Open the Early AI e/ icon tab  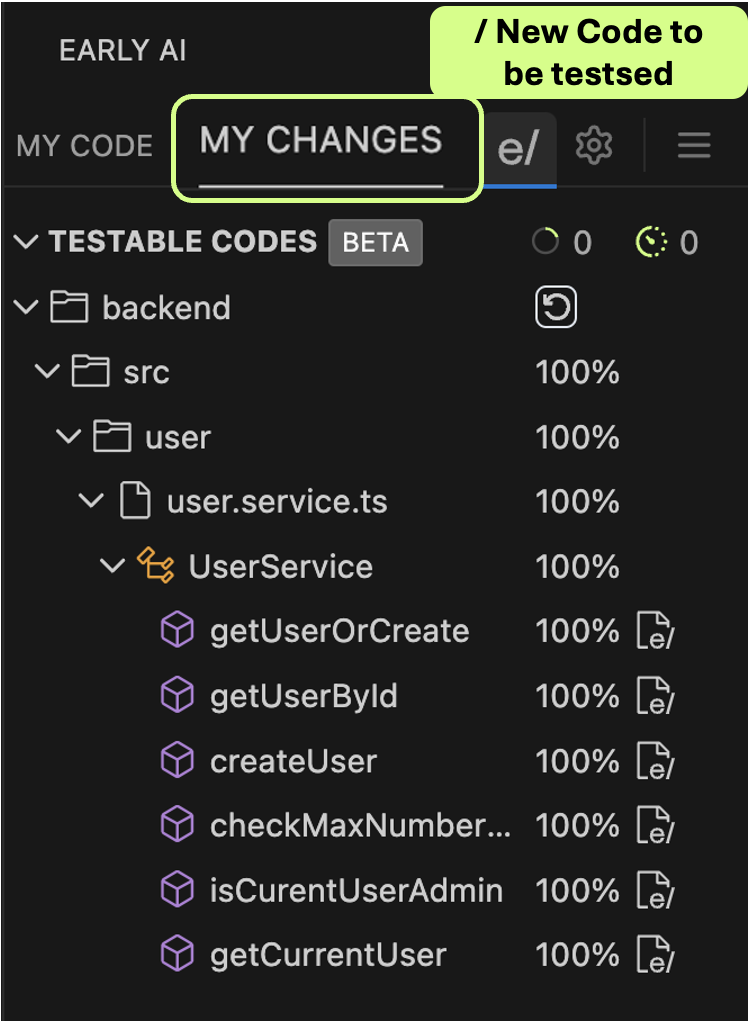pyautogui.click(x=518, y=148)
